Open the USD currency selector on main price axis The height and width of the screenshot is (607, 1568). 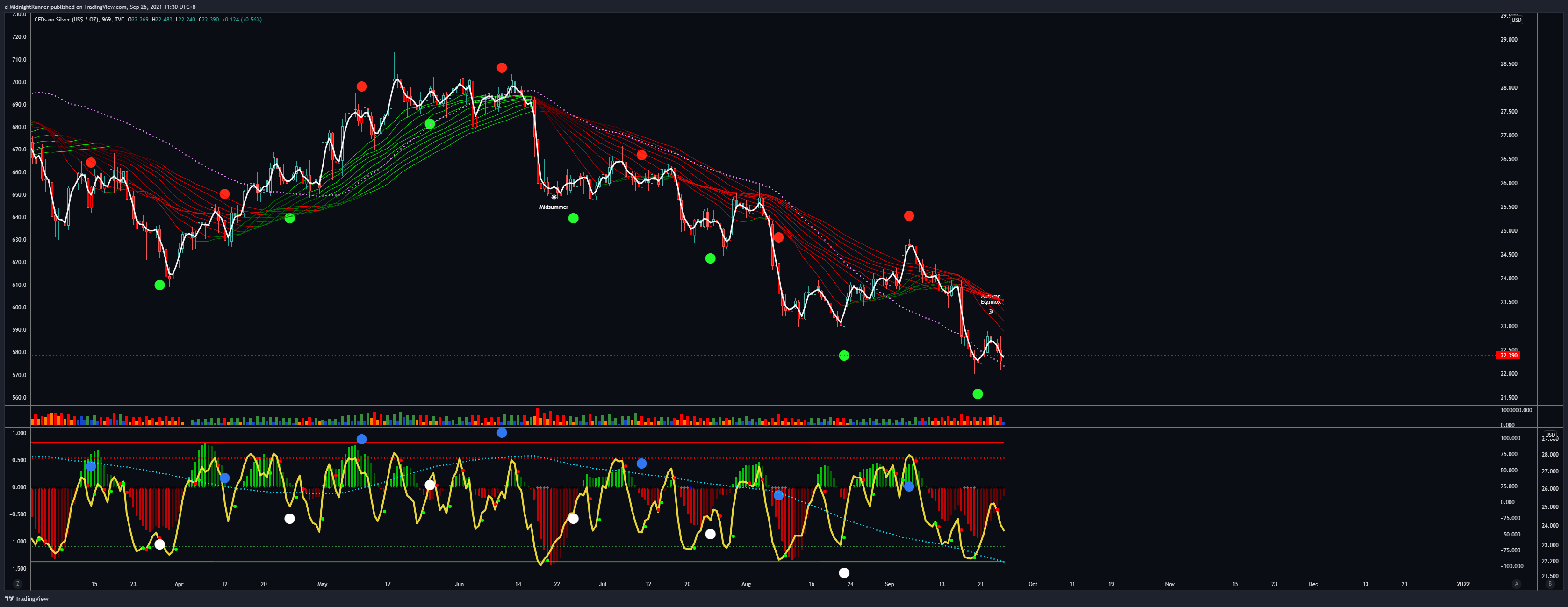tap(1516, 20)
